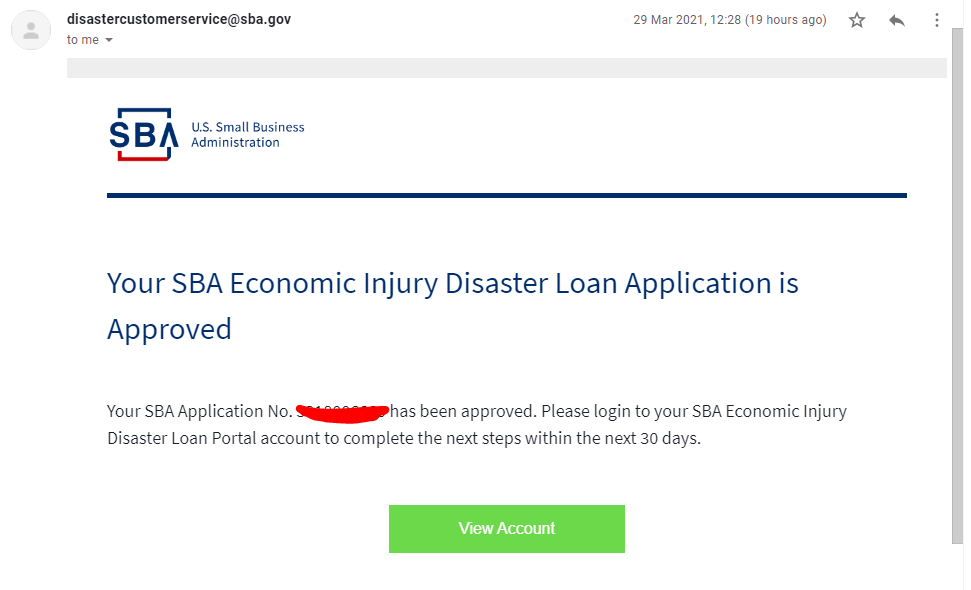Click the reply arrow icon
This screenshot has height=590, width=971.
897,20
